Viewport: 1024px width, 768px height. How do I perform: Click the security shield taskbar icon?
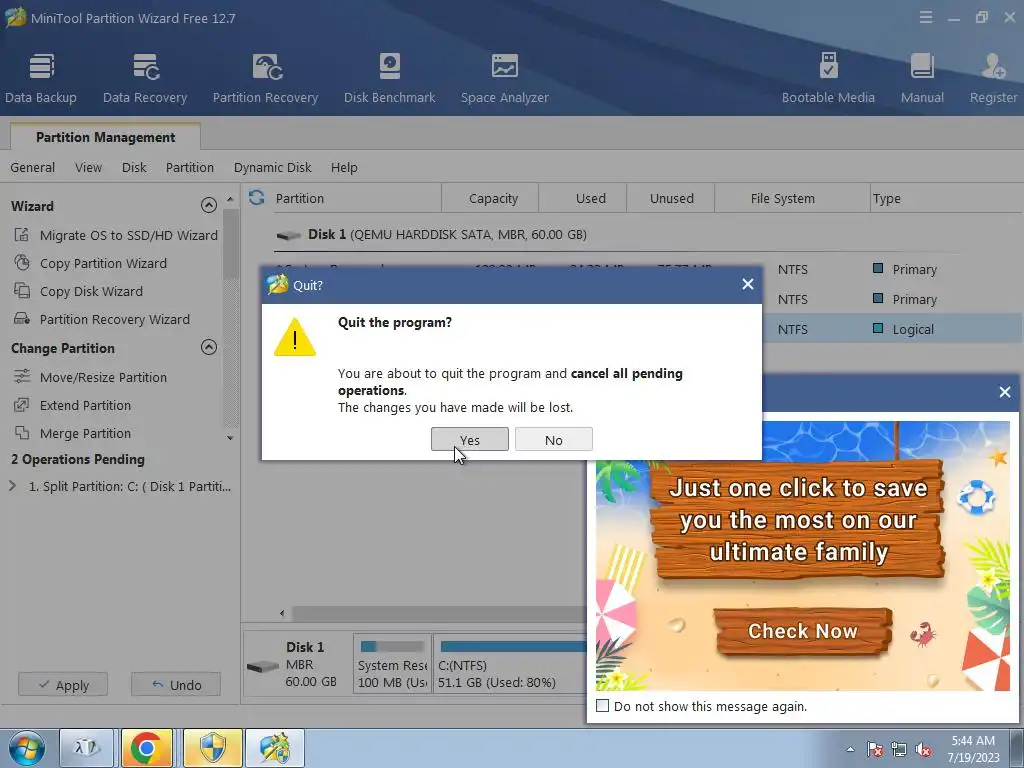pos(212,748)
